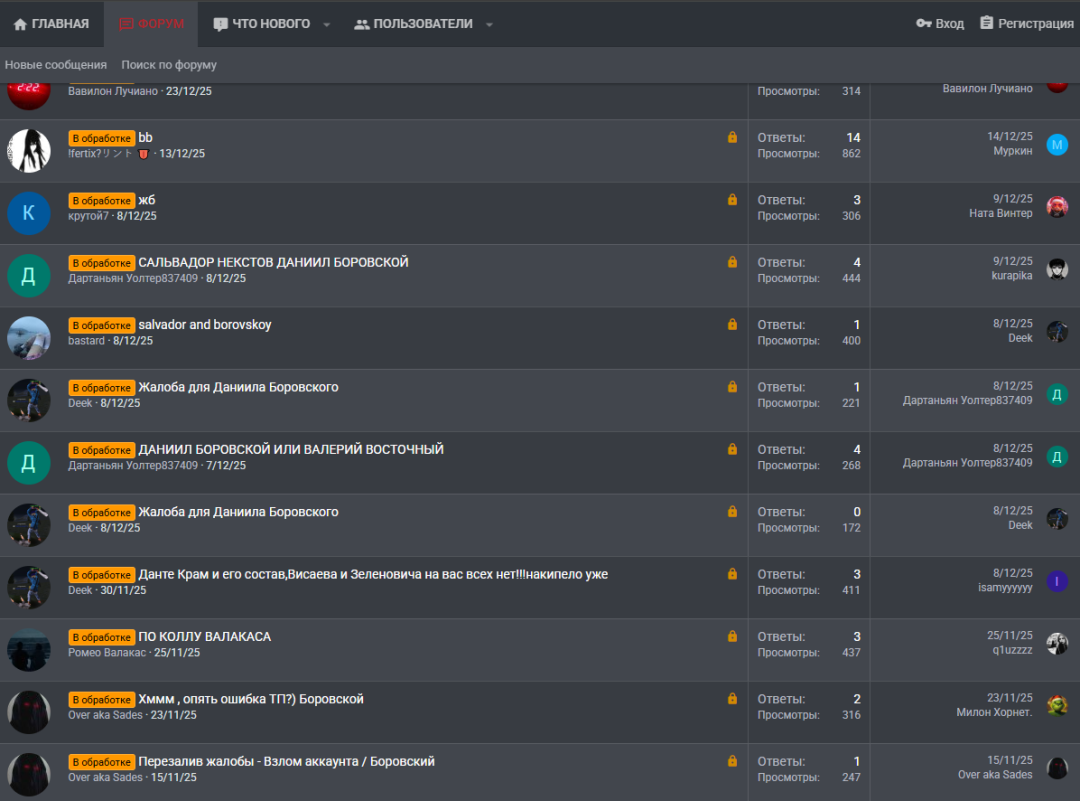Click the green "Д" avatar beside САЛЬВАДОР НЕКСТОВ thread
The height and width of the screenshot is (801, 1080).
click(28, 275)
